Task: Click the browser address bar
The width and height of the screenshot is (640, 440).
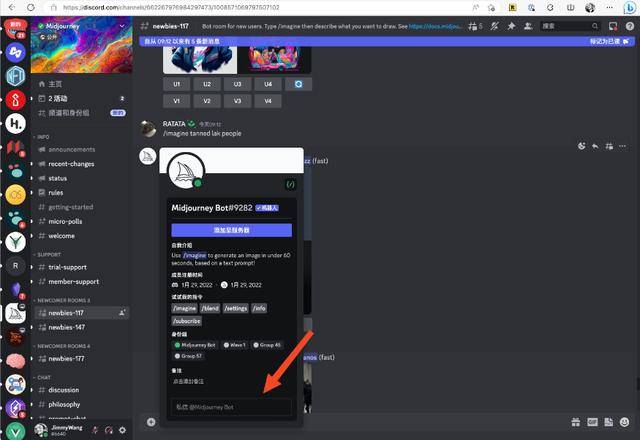Action: tap(261, 7)
